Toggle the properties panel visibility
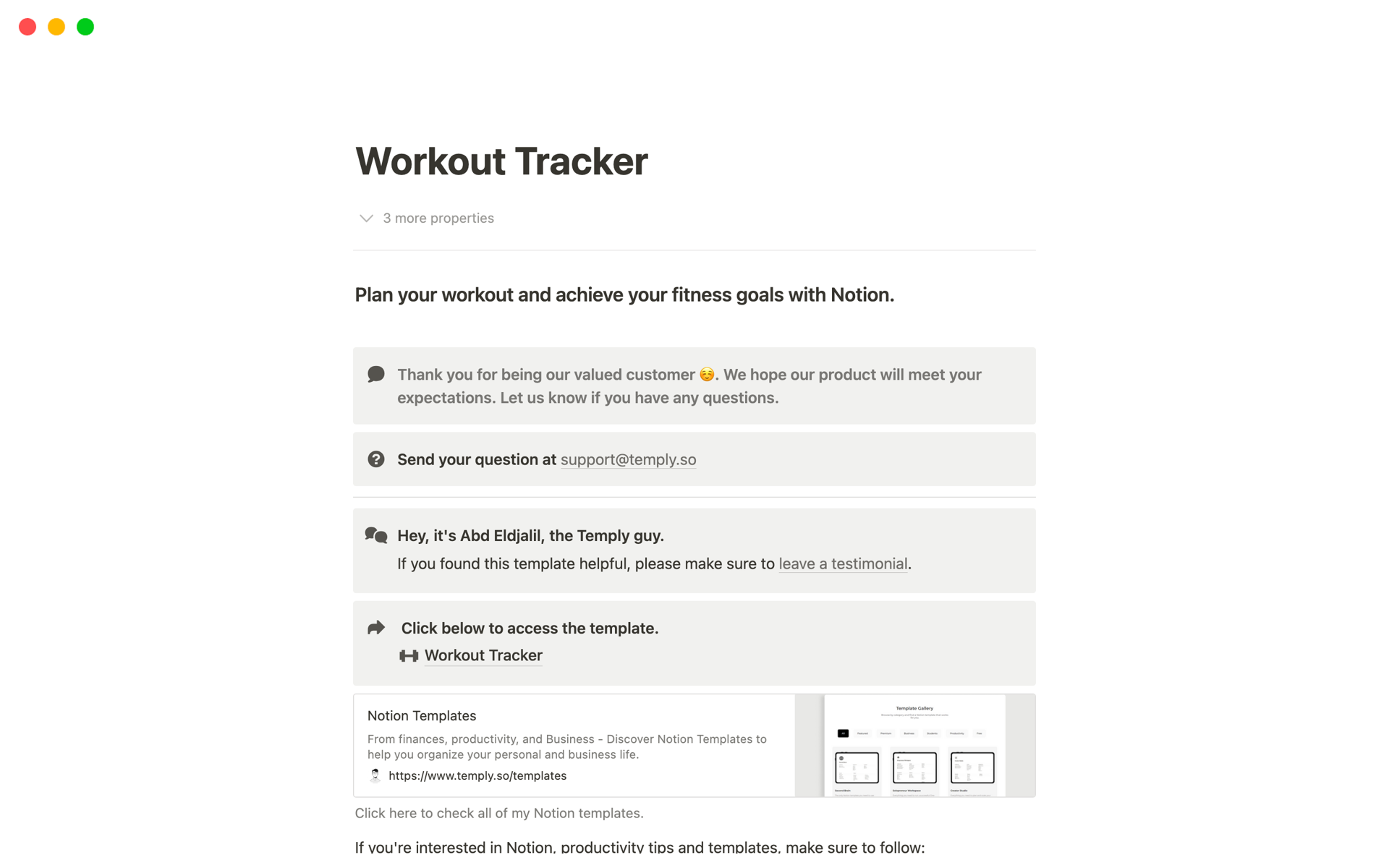The width and height of the screenshot is (1389, 868). click(x=427, y=218)
